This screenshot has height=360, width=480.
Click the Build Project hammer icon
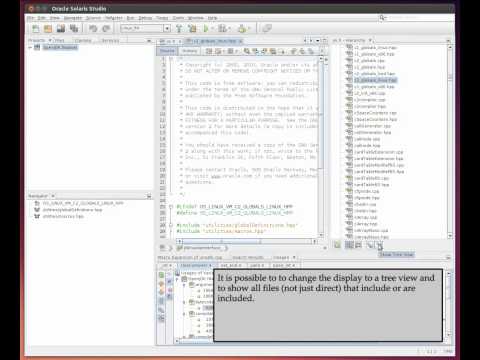coord(179,29)
